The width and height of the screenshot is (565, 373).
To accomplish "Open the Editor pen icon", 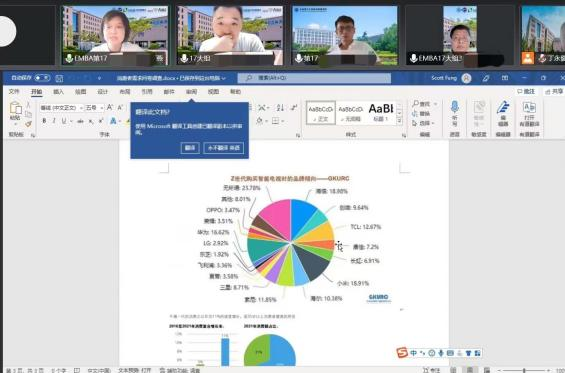I will (x=503, y=108).
